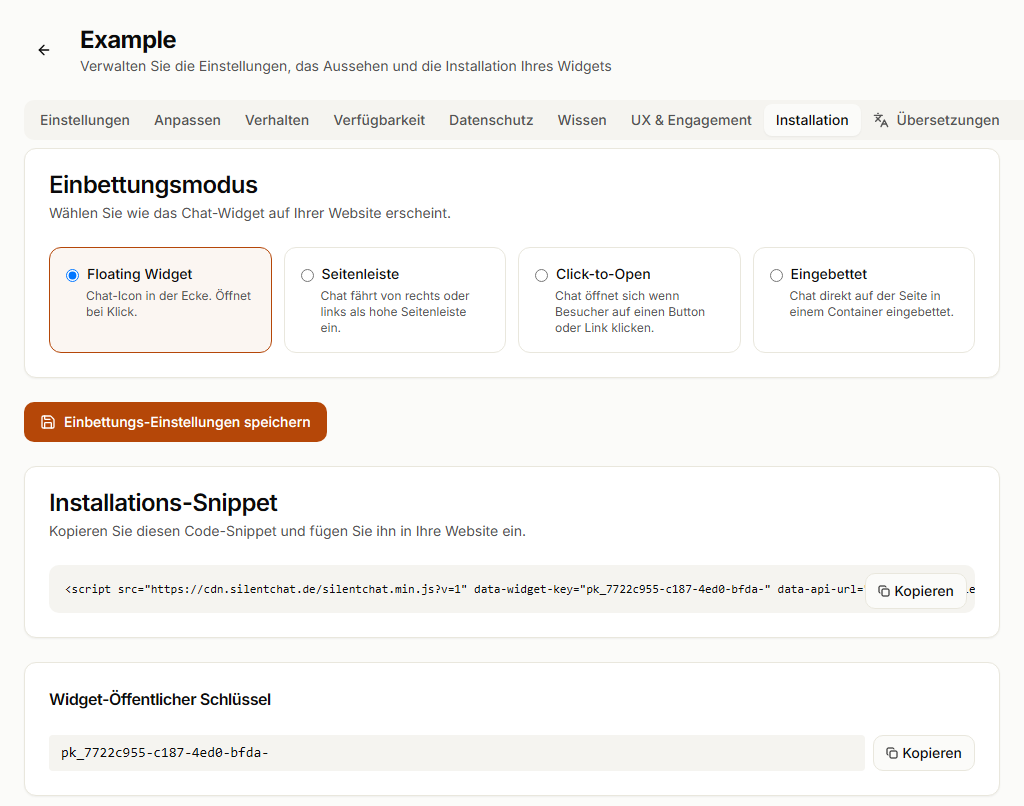1024x806 pixels.
Task: Switch to the Verfügbarkeit tab
Action: 379,120
